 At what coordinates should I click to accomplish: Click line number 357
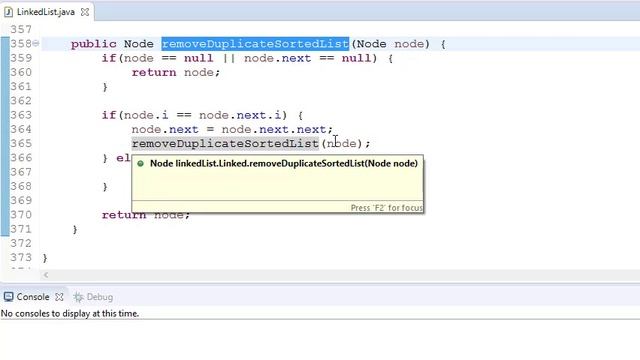pos(21,29)
